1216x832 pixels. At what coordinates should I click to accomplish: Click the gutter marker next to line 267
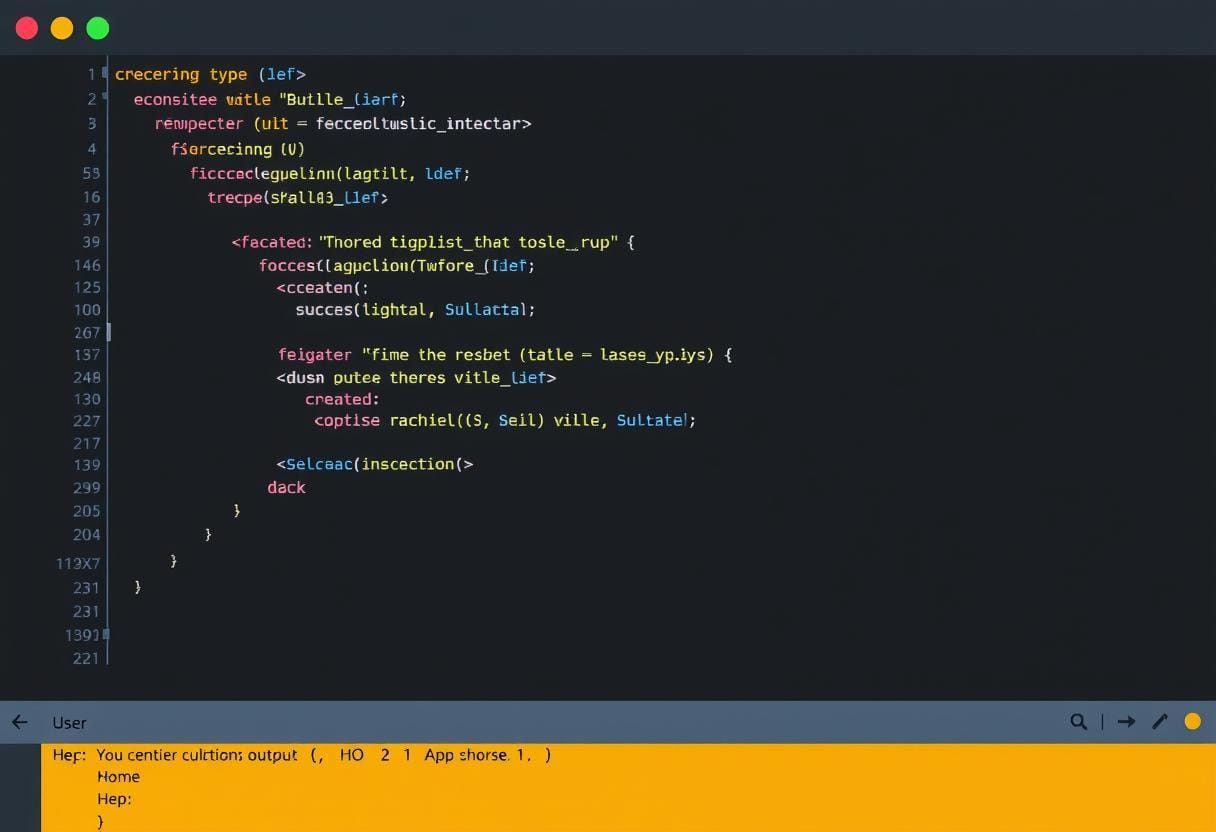(x=108, y=332)
